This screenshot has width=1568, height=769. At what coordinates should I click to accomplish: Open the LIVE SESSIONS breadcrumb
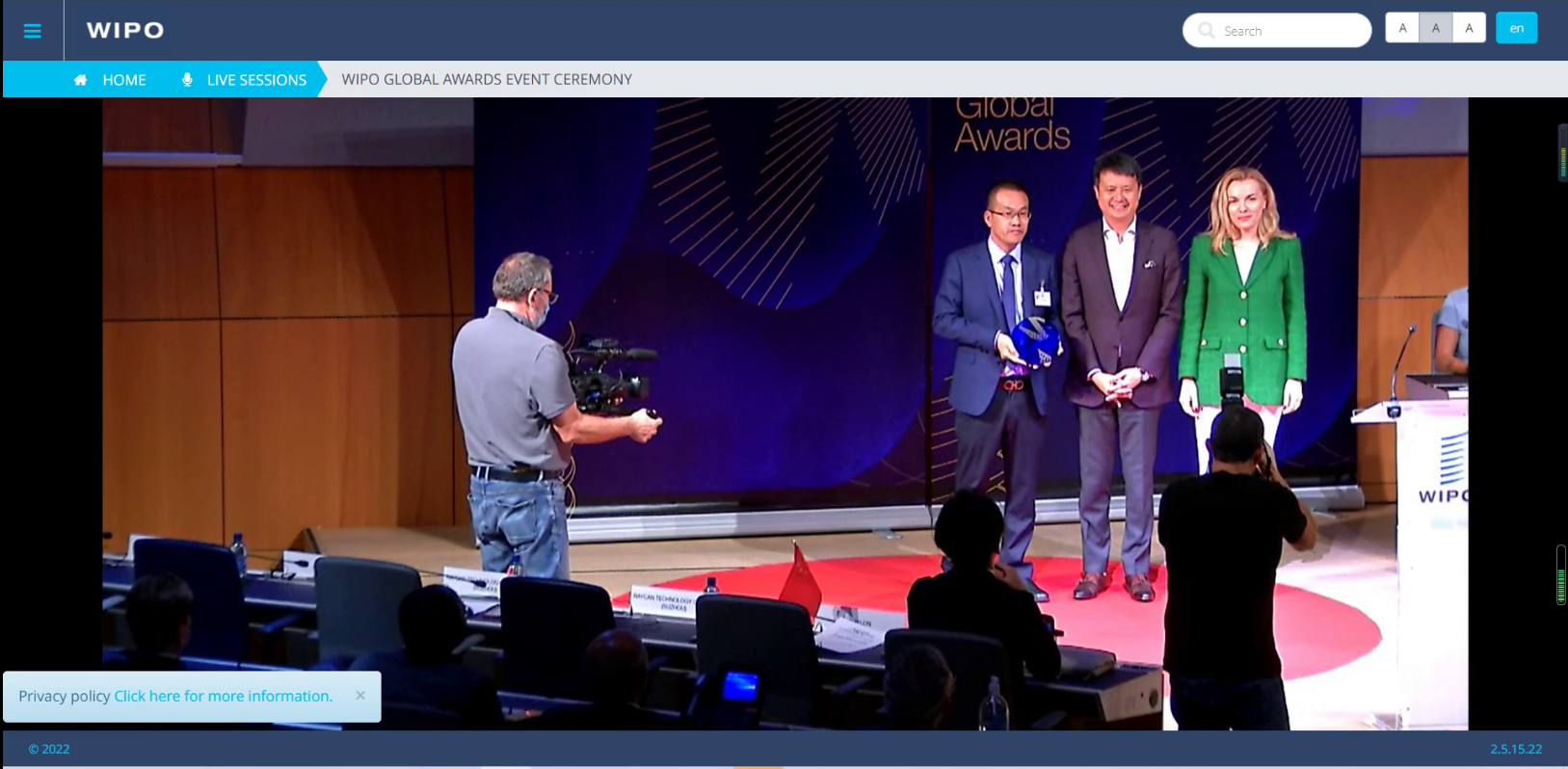256,80
